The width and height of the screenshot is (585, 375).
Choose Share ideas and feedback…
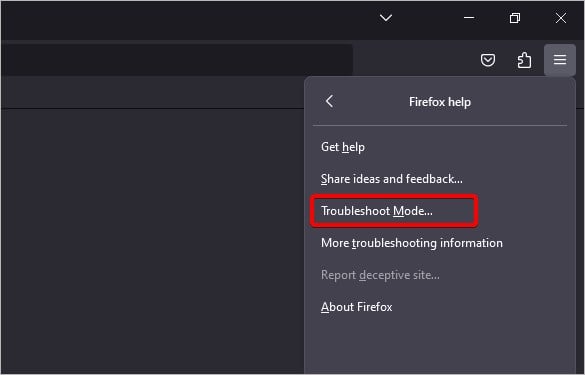pos(439,179)
